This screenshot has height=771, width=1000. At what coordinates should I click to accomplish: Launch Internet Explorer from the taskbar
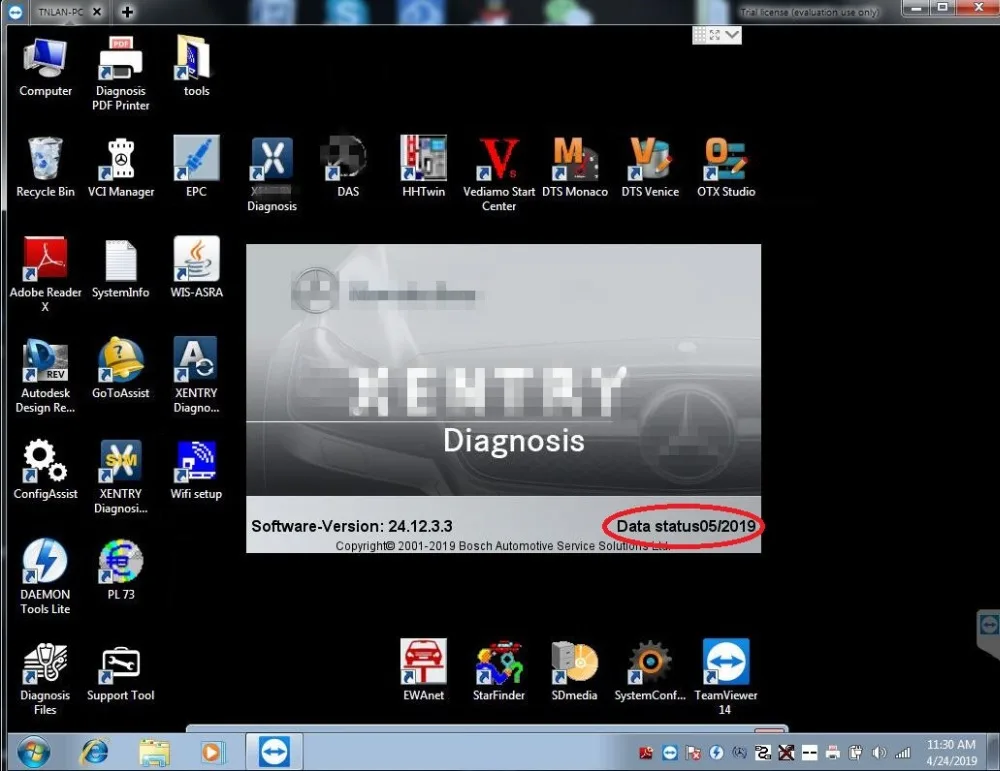pyautogui.click(x=94, y=753)
